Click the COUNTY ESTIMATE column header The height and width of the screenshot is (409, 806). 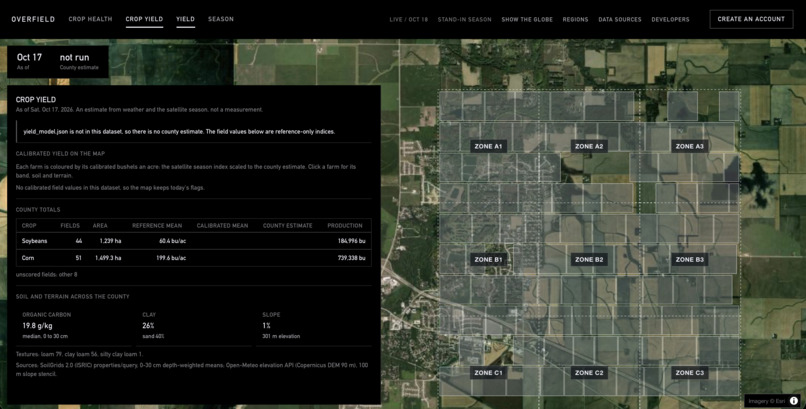point(287,226)
